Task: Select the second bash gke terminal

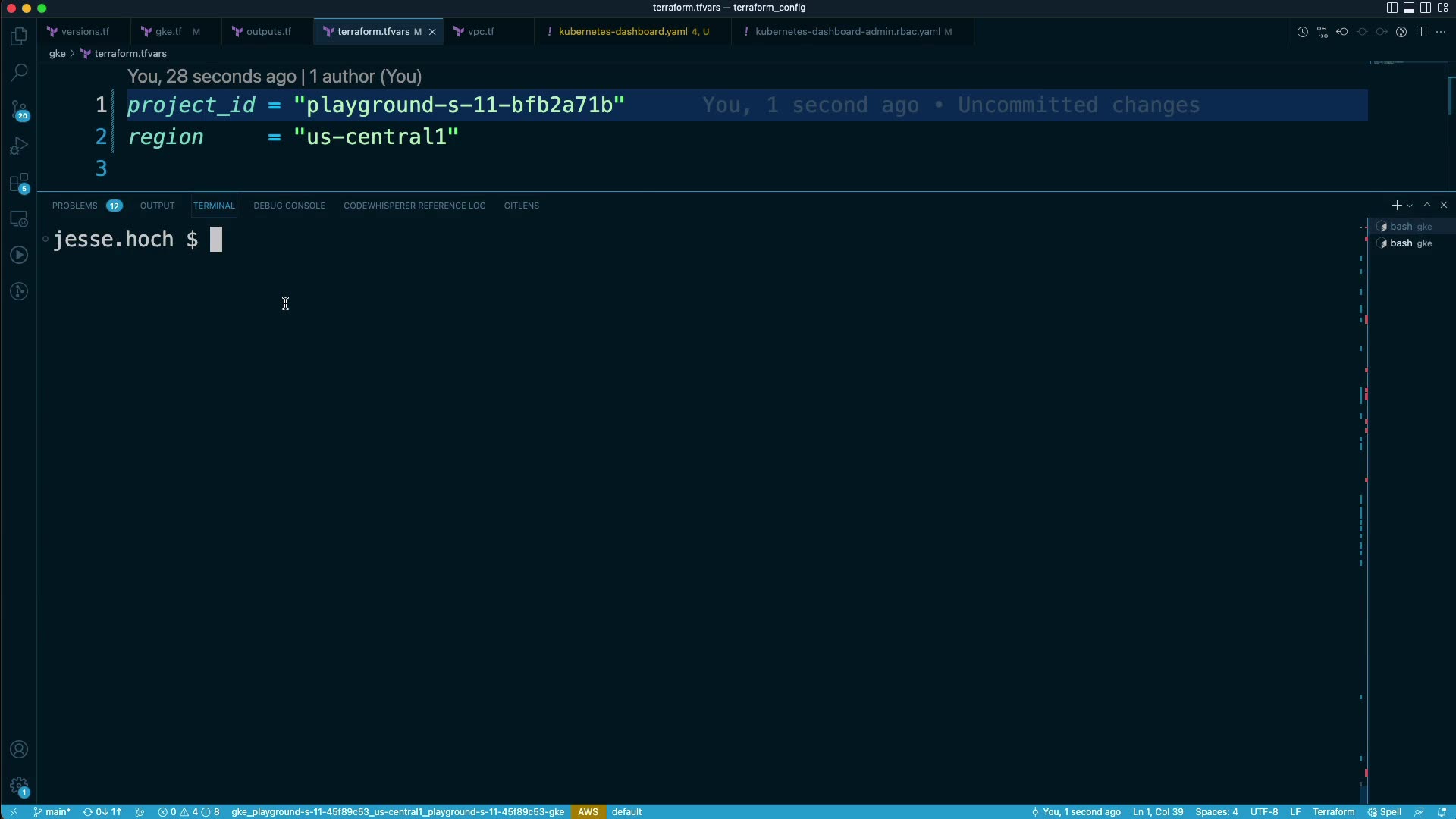Action: (1410, 243)
